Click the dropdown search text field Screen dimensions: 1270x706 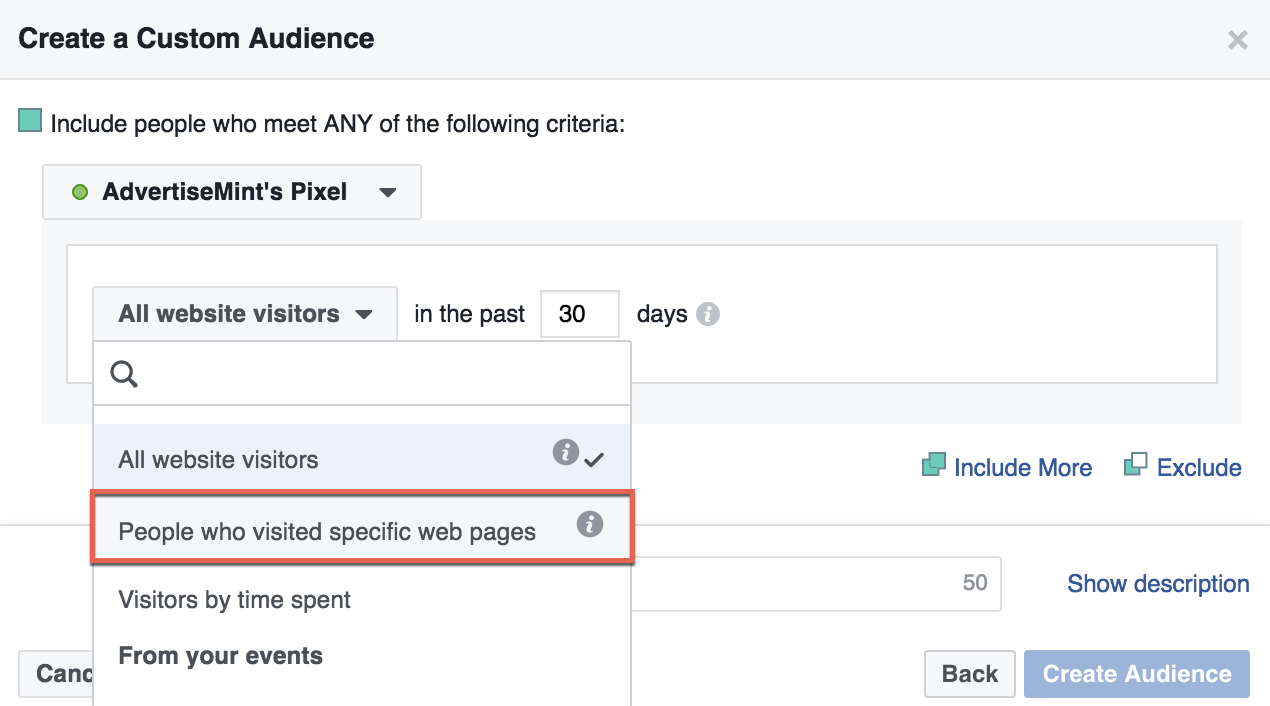point(380,374)
